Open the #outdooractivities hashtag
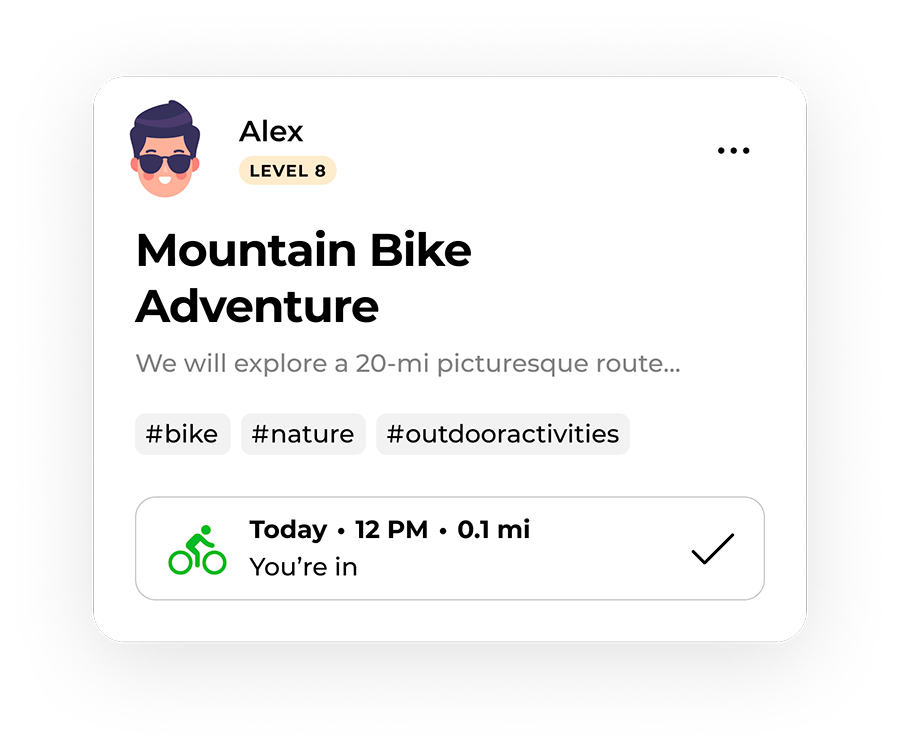This screenshot has width=900, height=752. click(x=503, y=434)
